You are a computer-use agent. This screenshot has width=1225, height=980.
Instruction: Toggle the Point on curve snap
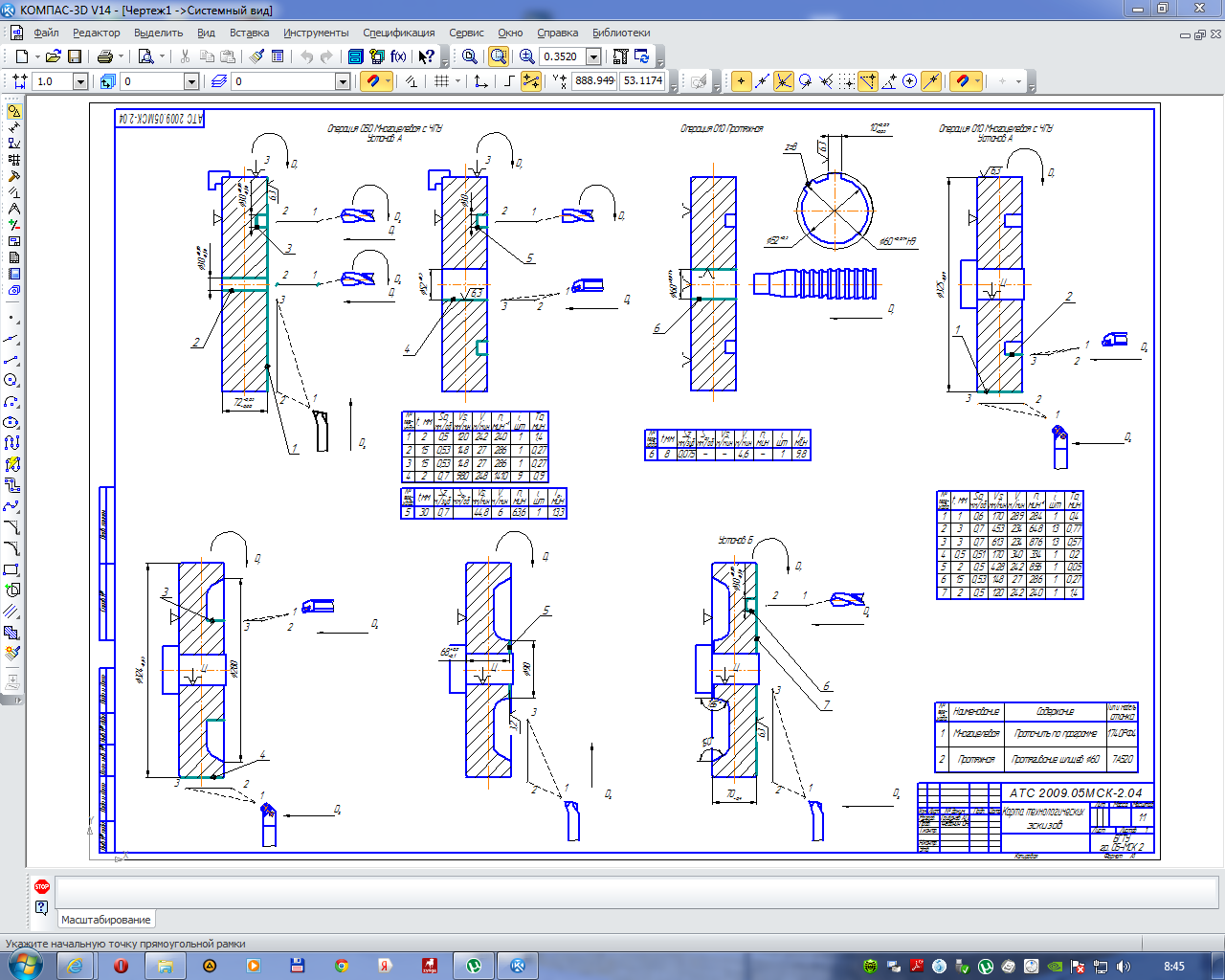(x=931, y=81)
